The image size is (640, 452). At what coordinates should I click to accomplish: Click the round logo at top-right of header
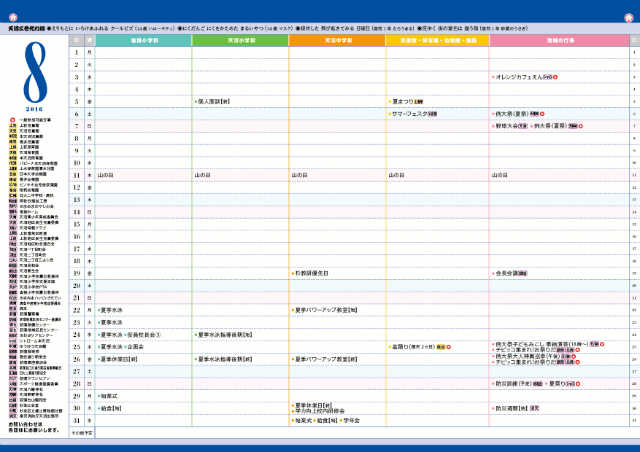pyautogui.click(x=629, y=17)
